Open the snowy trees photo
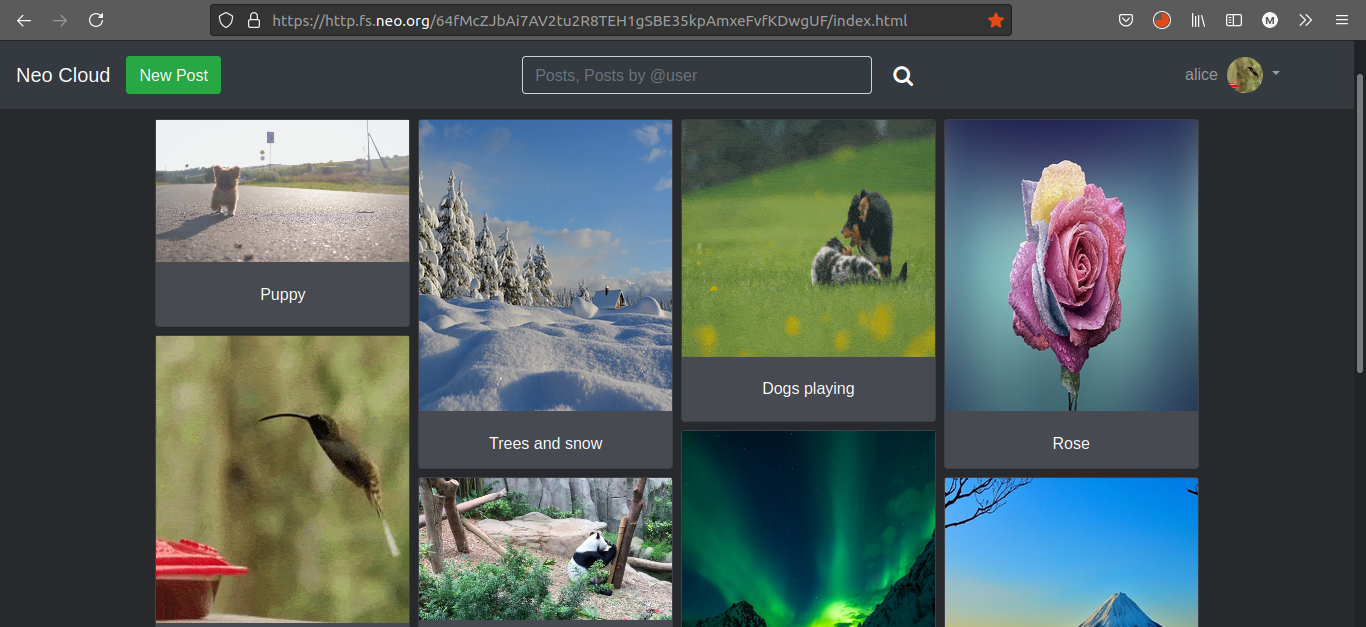 click(545, 265)
